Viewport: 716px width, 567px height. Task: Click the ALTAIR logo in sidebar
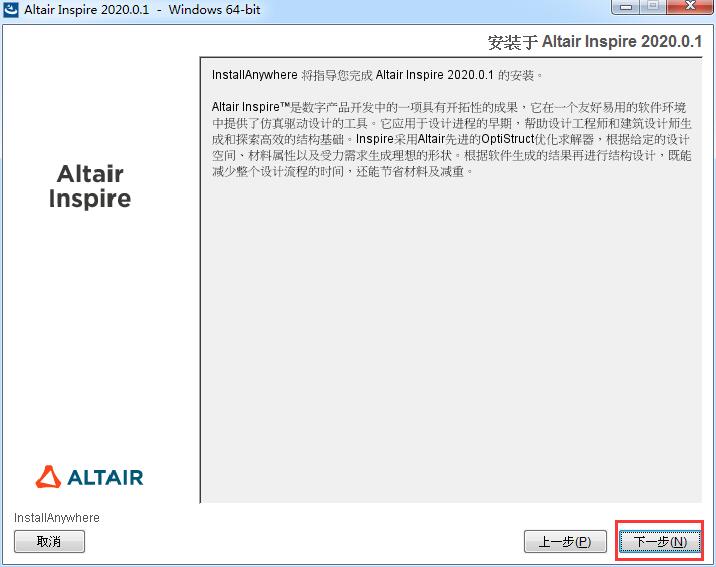[90, 477]
